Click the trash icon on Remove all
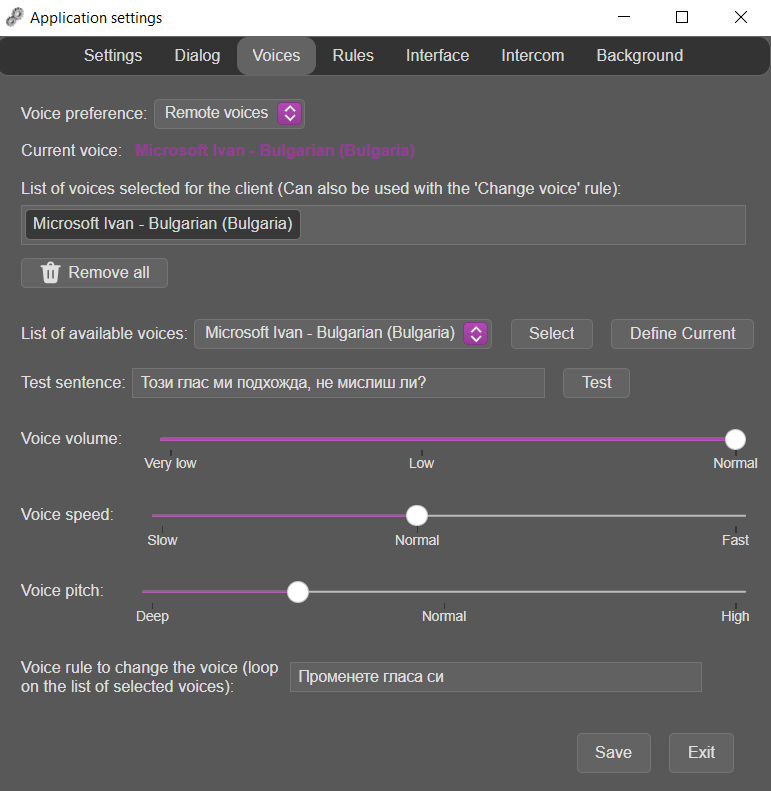Viewport: 771px width, 791px height. click(50, 273)
